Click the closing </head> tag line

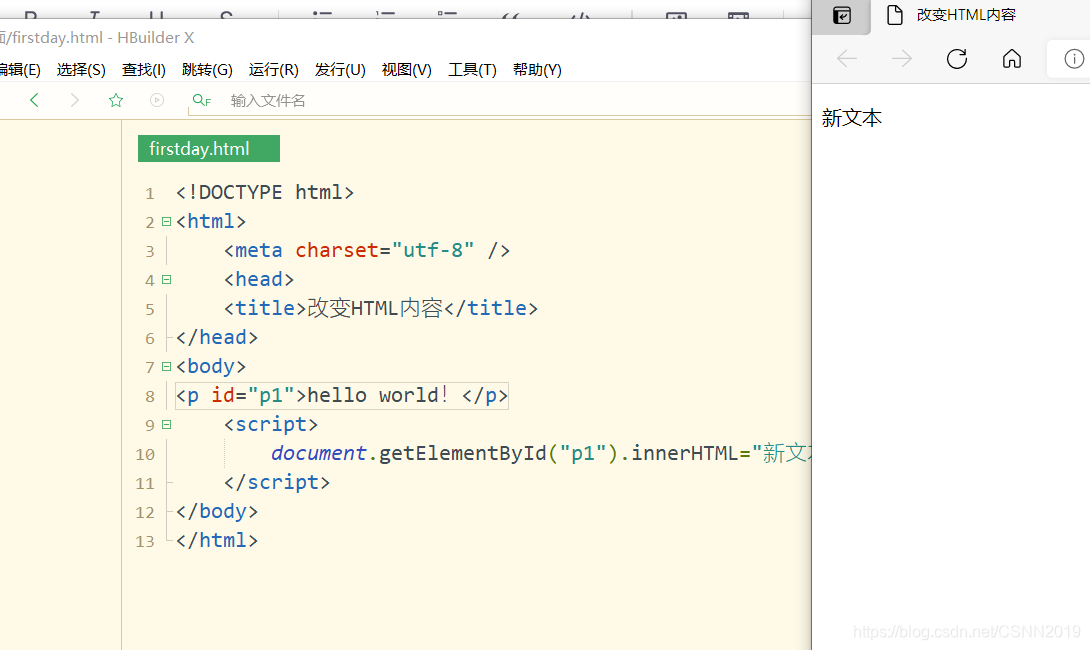coord(217,338)
